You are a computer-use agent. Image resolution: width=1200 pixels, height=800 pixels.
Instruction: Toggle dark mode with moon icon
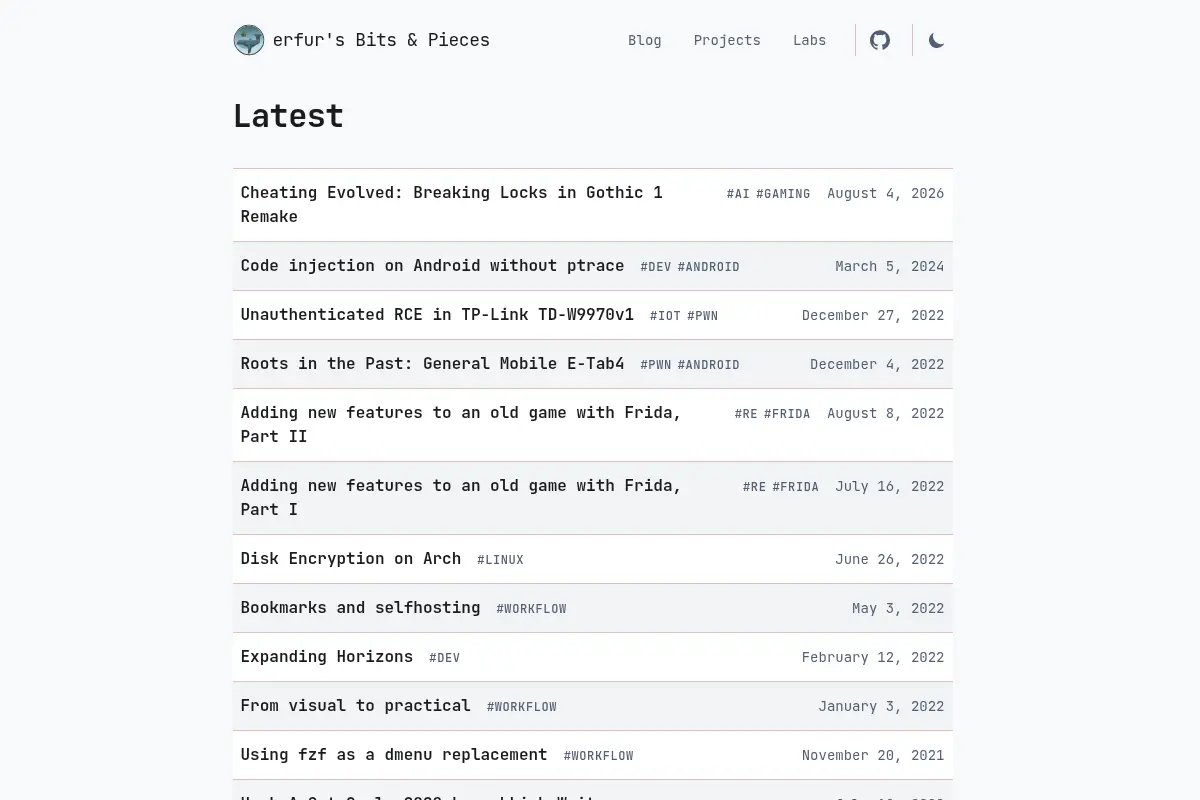pyautogui.click(x=936, y=40)
